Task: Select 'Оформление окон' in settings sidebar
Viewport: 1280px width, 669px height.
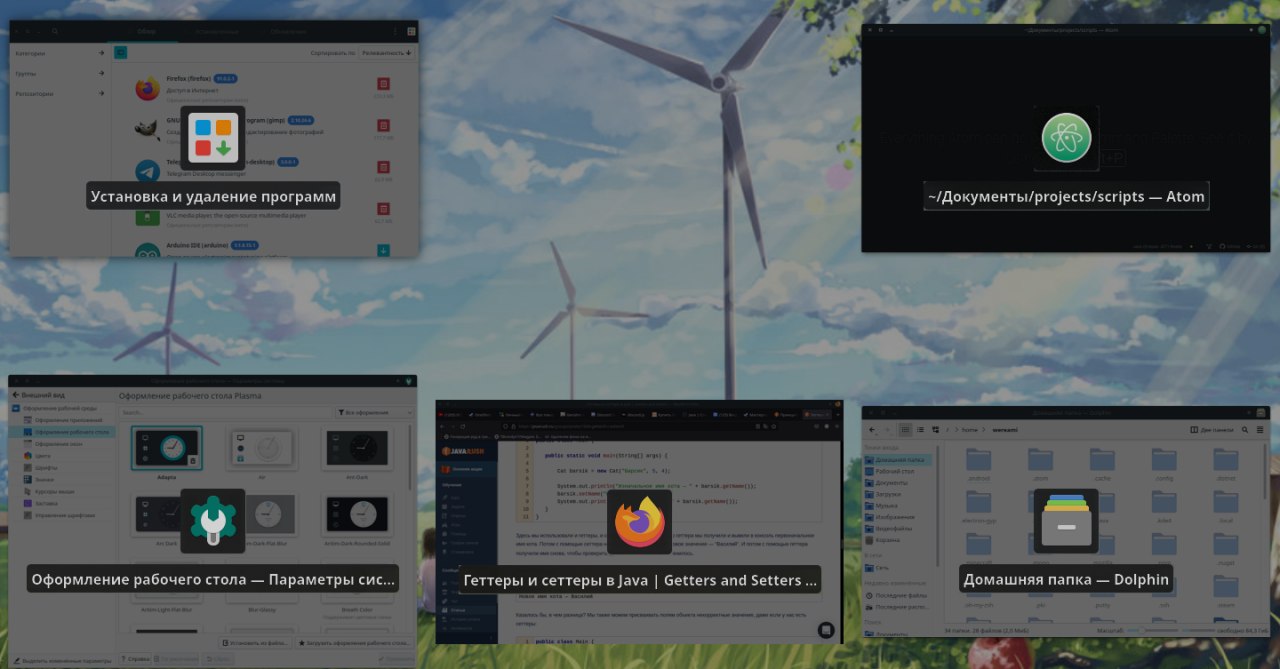Action: pos(61,444)
